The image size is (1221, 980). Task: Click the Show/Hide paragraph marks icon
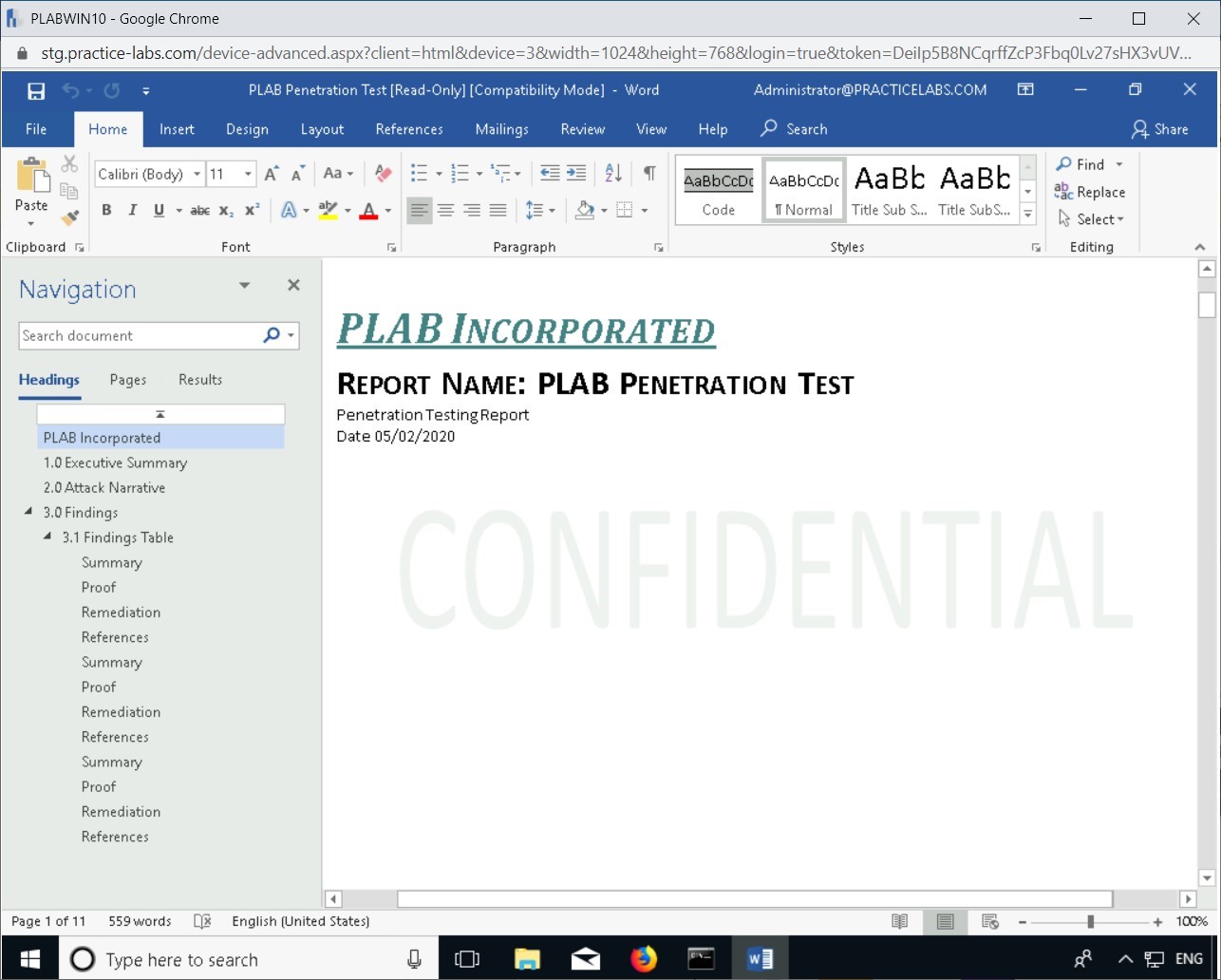click(649, 173)
